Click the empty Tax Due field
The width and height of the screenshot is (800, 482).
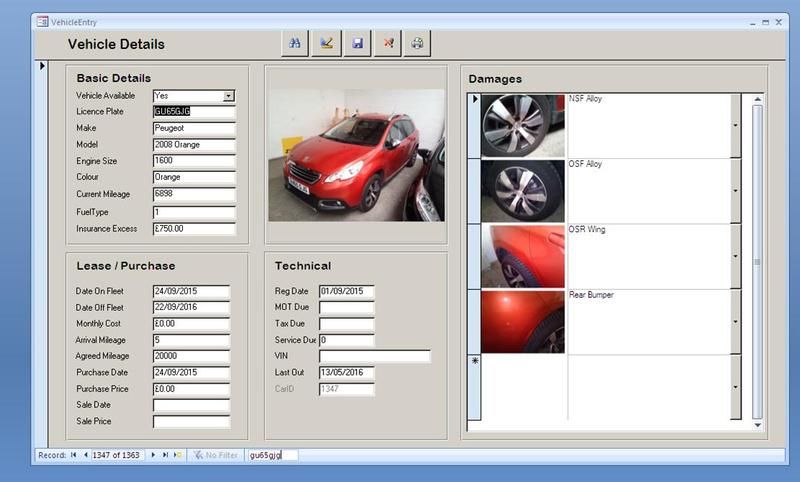pos(346,324)
